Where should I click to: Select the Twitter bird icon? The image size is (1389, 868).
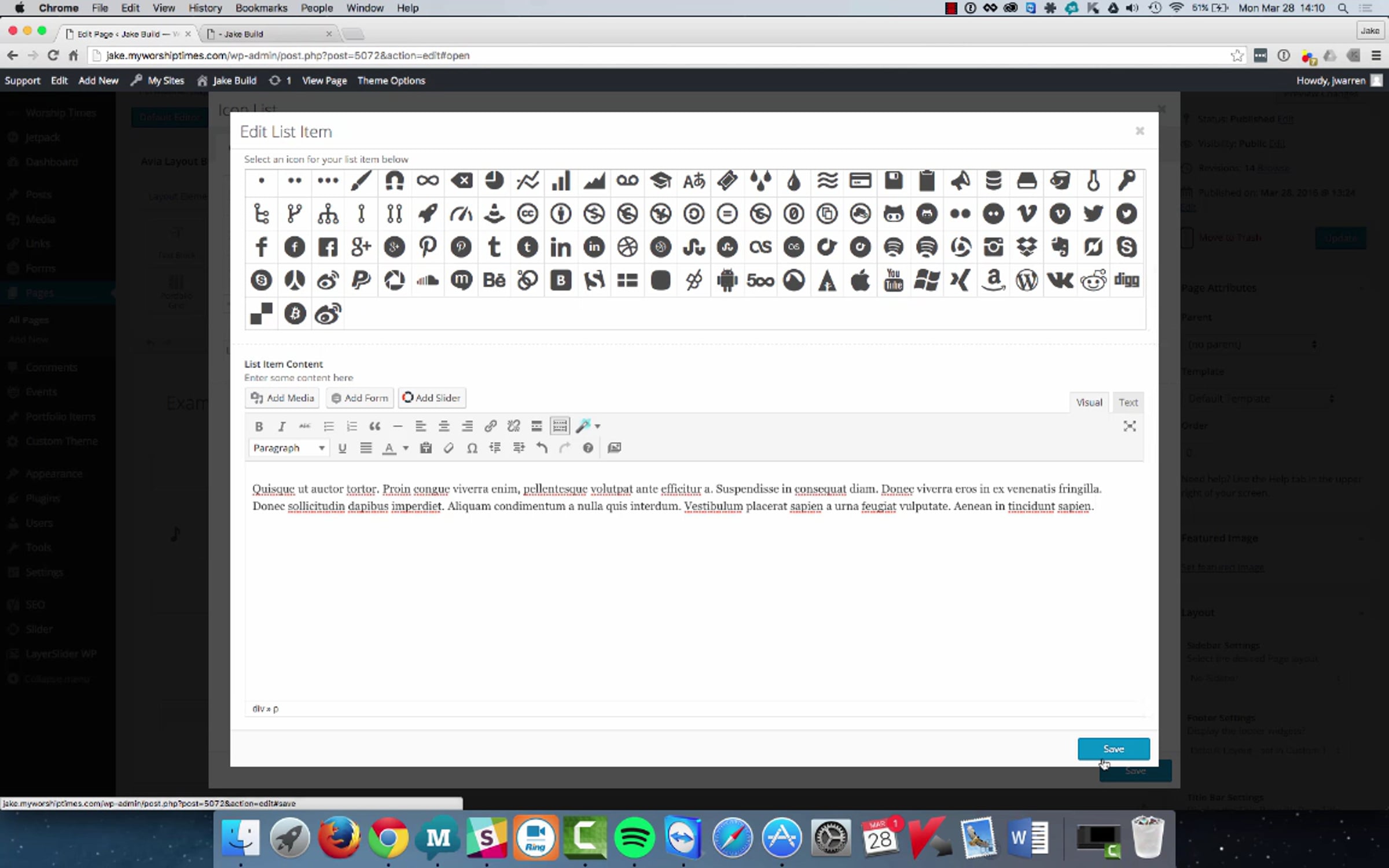[x=1093, y=214]
